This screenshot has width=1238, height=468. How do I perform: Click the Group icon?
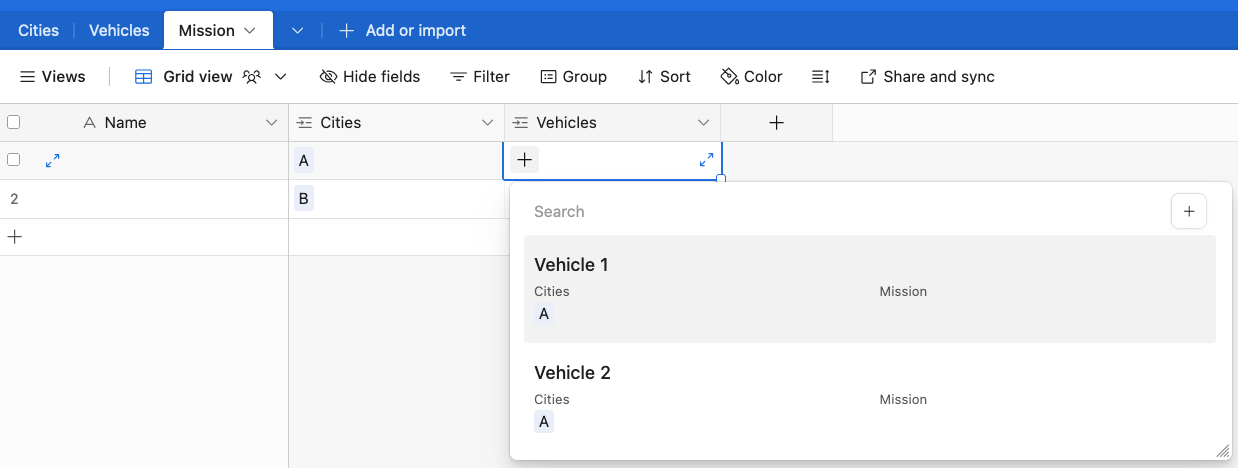click(x=548, y=77)
